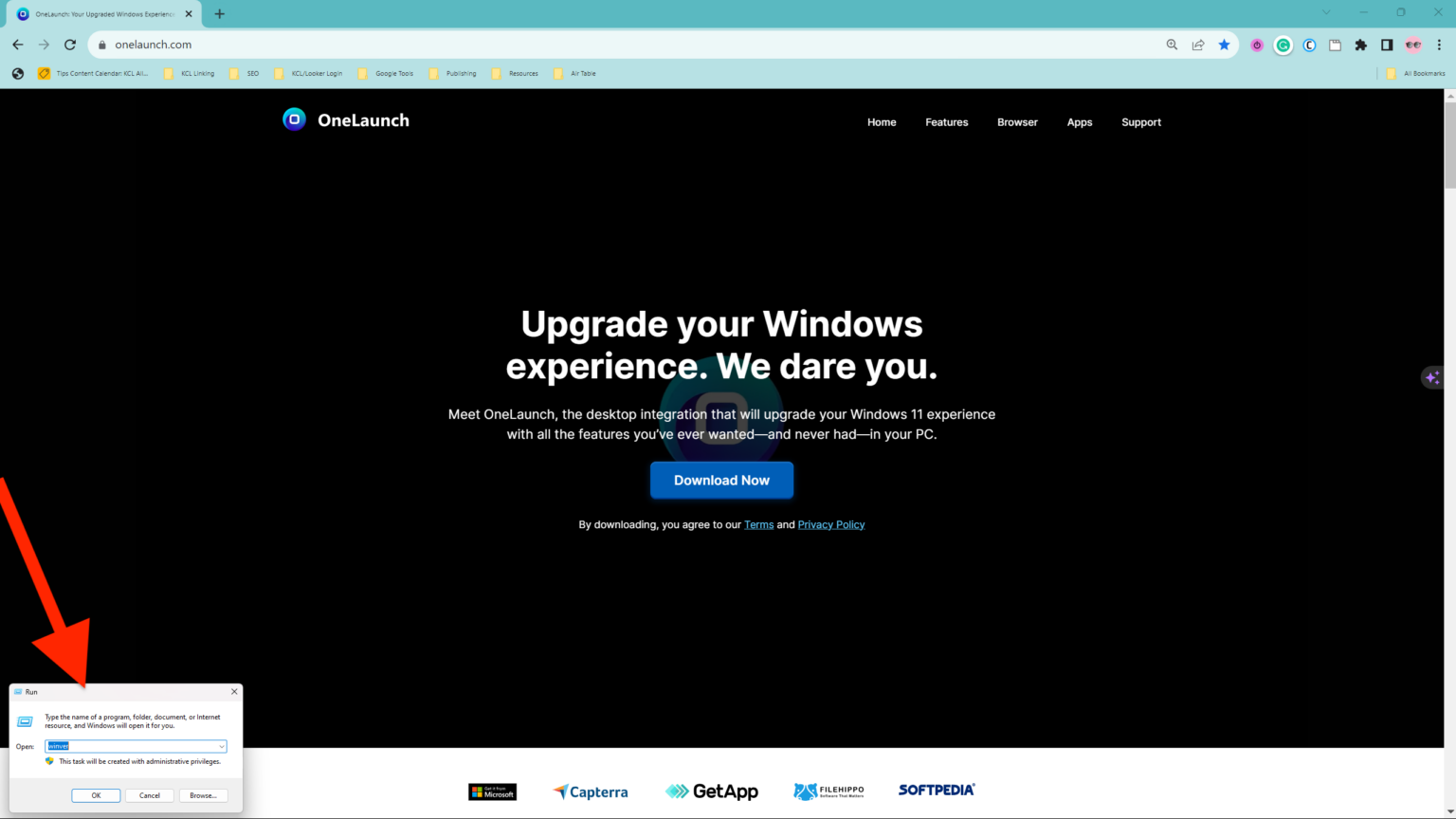Open the Grammarly extension icon
This screenshot has height=819, width=1456.
tap(1283, 45)
